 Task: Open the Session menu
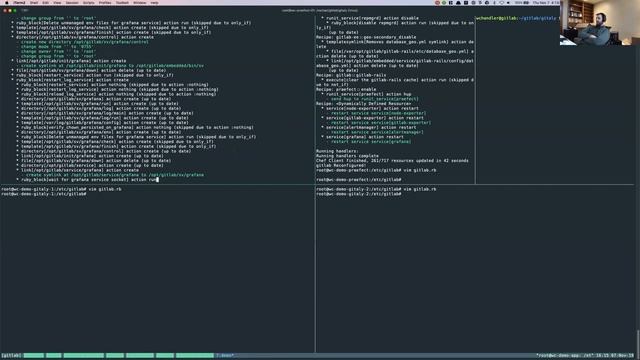click(72, 2)
